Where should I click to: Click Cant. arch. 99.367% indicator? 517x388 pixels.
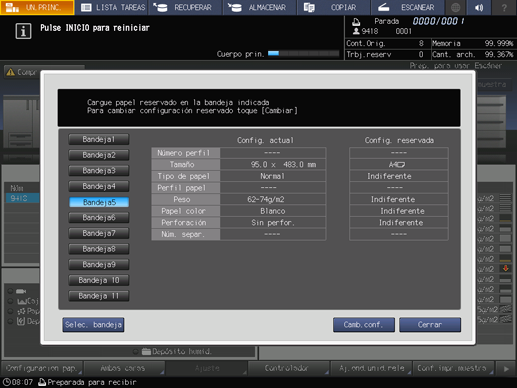(x=473, y=54)
